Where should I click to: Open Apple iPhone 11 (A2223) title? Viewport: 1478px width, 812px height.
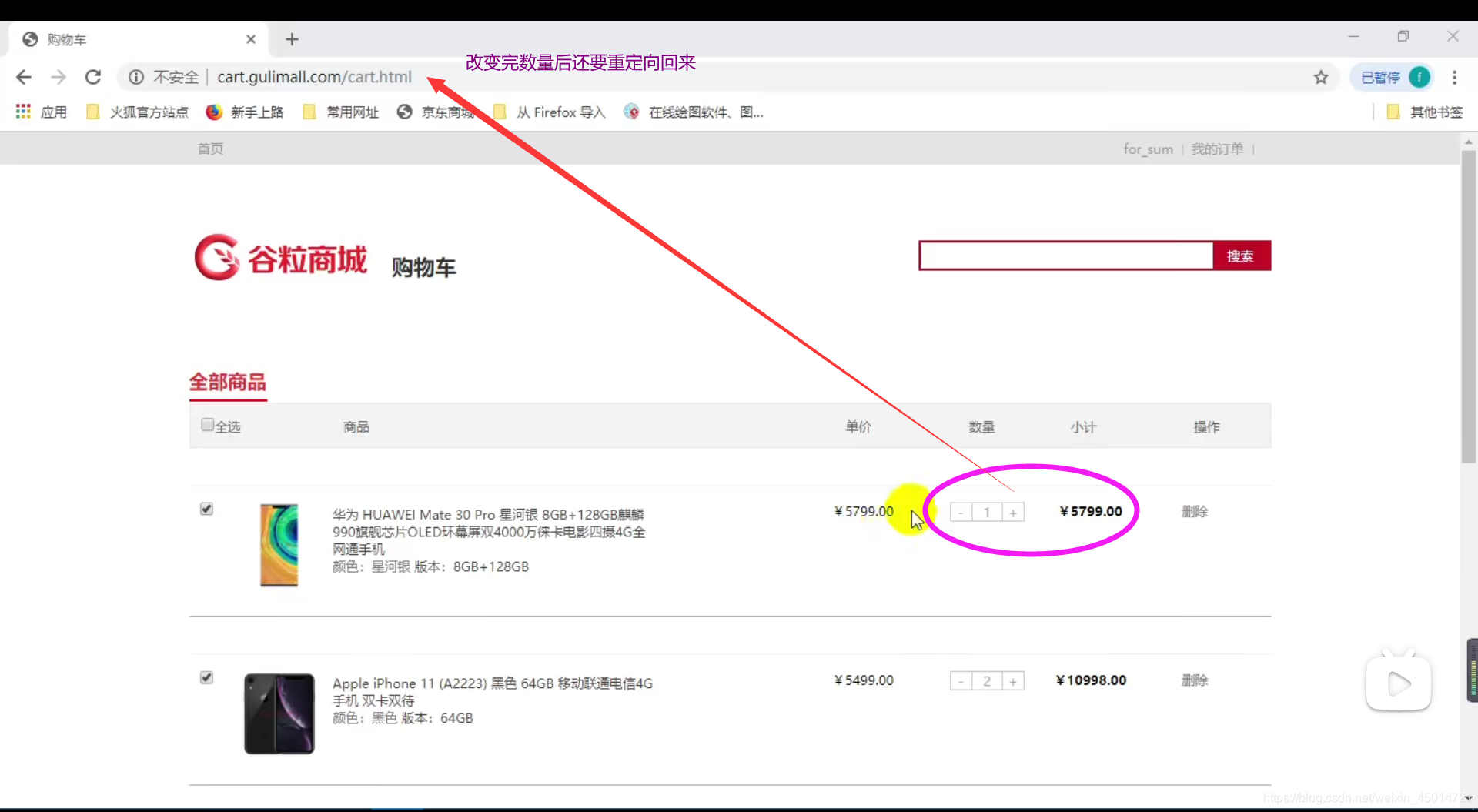[493, 691]
